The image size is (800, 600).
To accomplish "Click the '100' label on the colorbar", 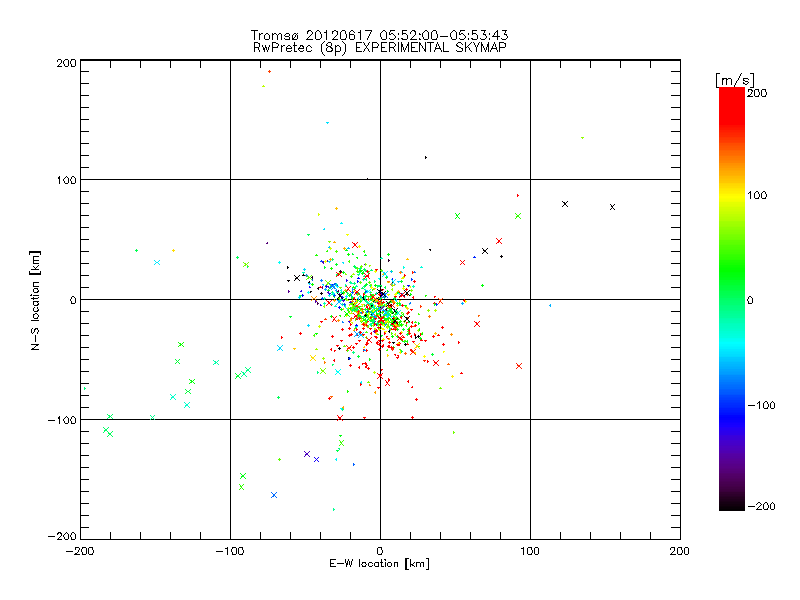I will click(757, 195).
